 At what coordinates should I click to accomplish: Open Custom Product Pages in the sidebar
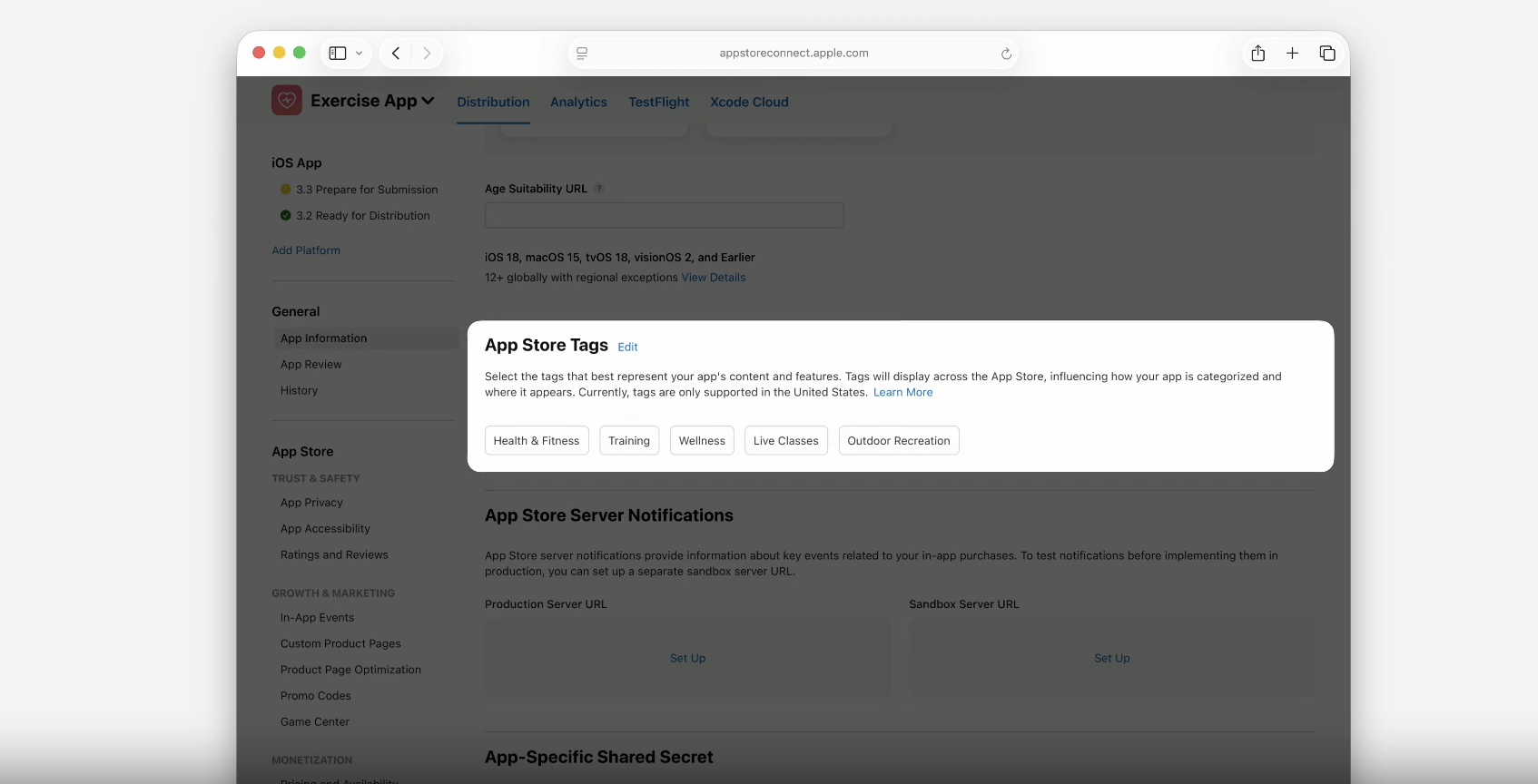[x=340, y=644]
